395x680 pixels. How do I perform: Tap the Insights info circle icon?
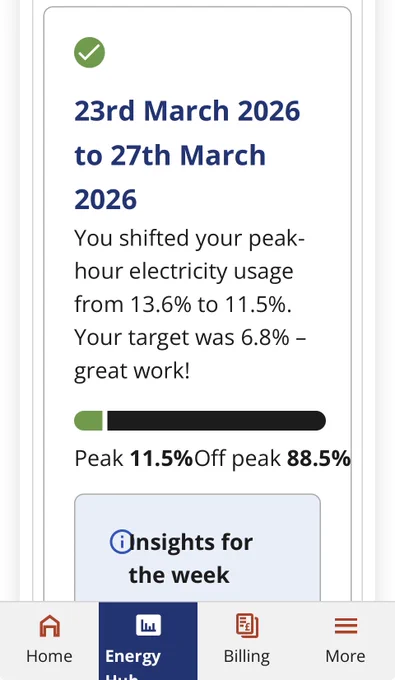tap(121, 542)
